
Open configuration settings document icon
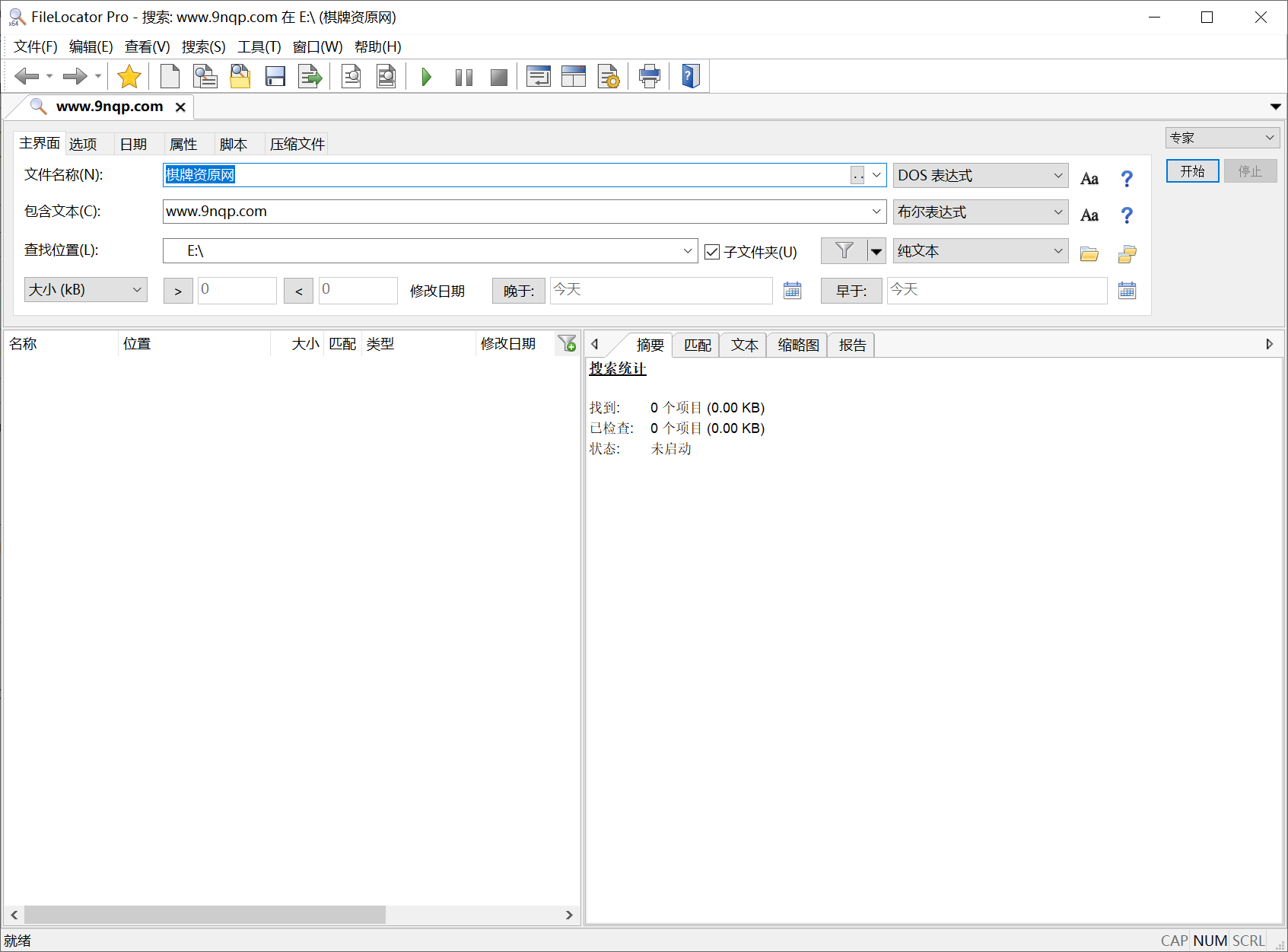pos(609,76)
